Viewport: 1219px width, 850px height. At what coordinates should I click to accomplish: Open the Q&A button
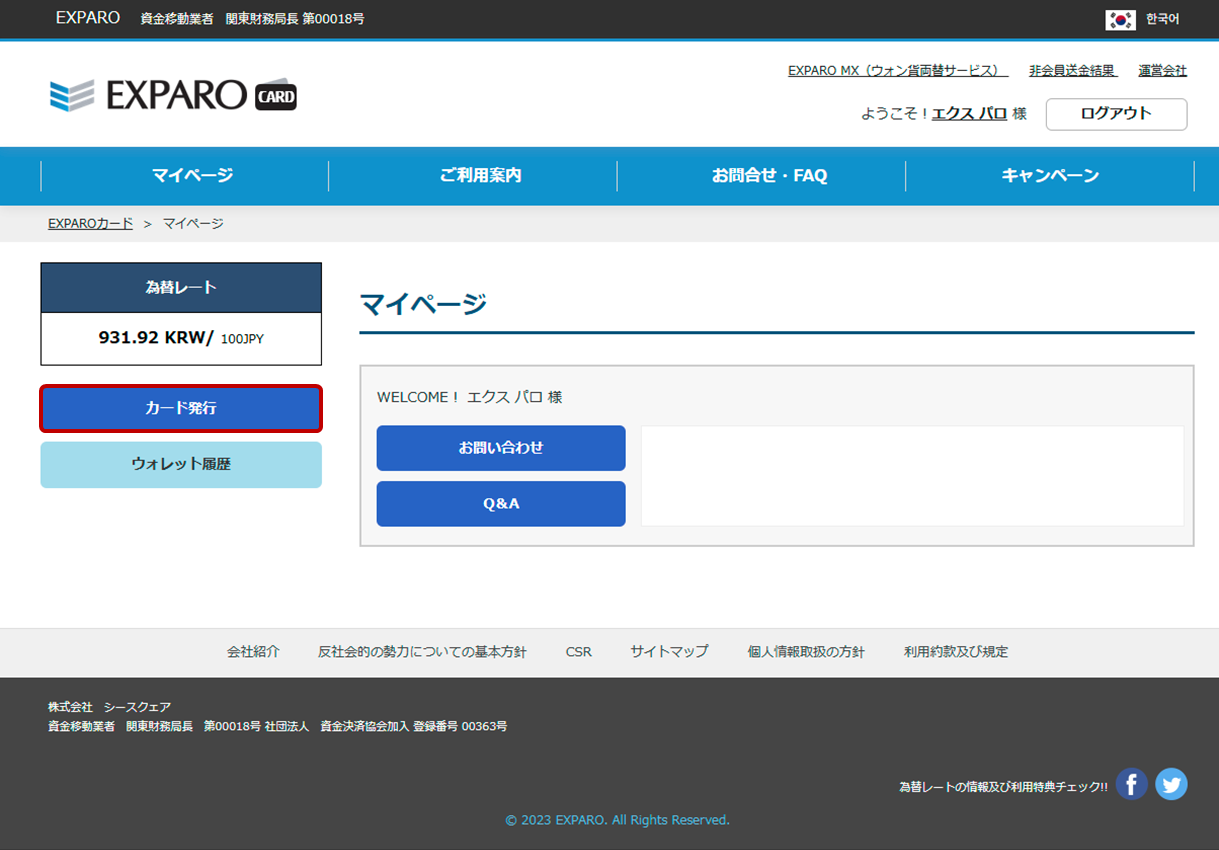(x=501, y=504)
